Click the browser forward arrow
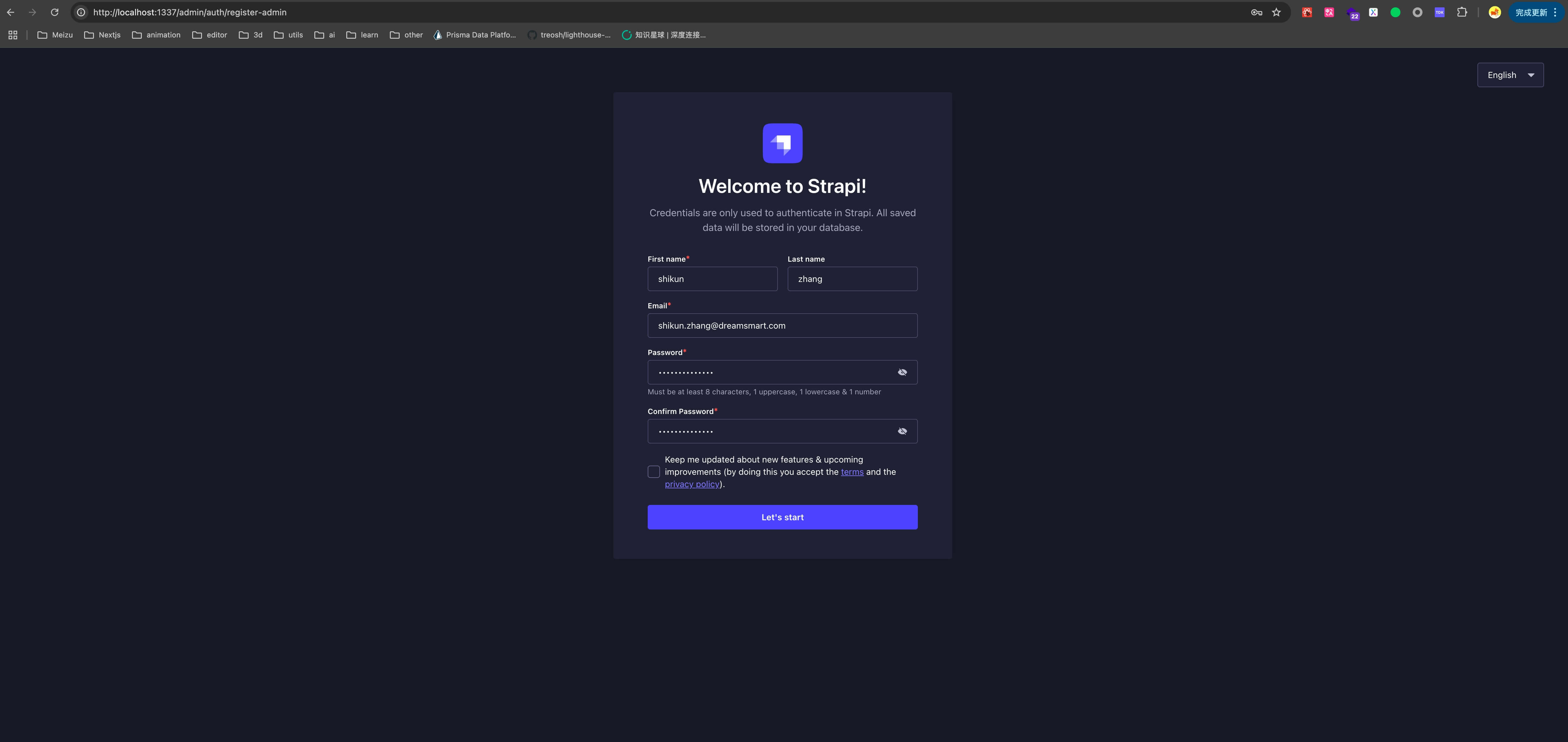 [x=32, y=12]
